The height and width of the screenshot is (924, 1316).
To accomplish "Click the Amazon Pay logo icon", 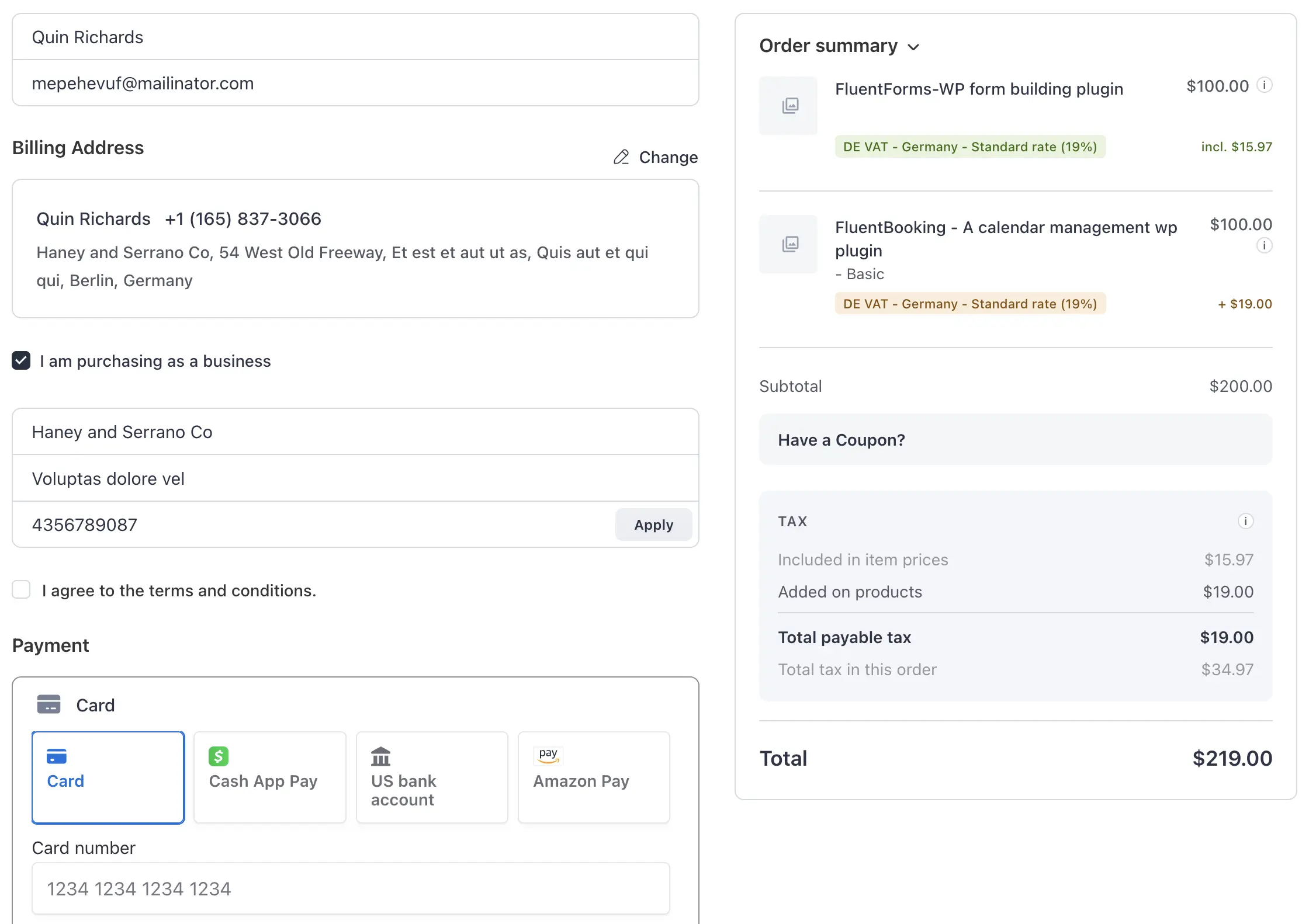I will tap(548, 755).
